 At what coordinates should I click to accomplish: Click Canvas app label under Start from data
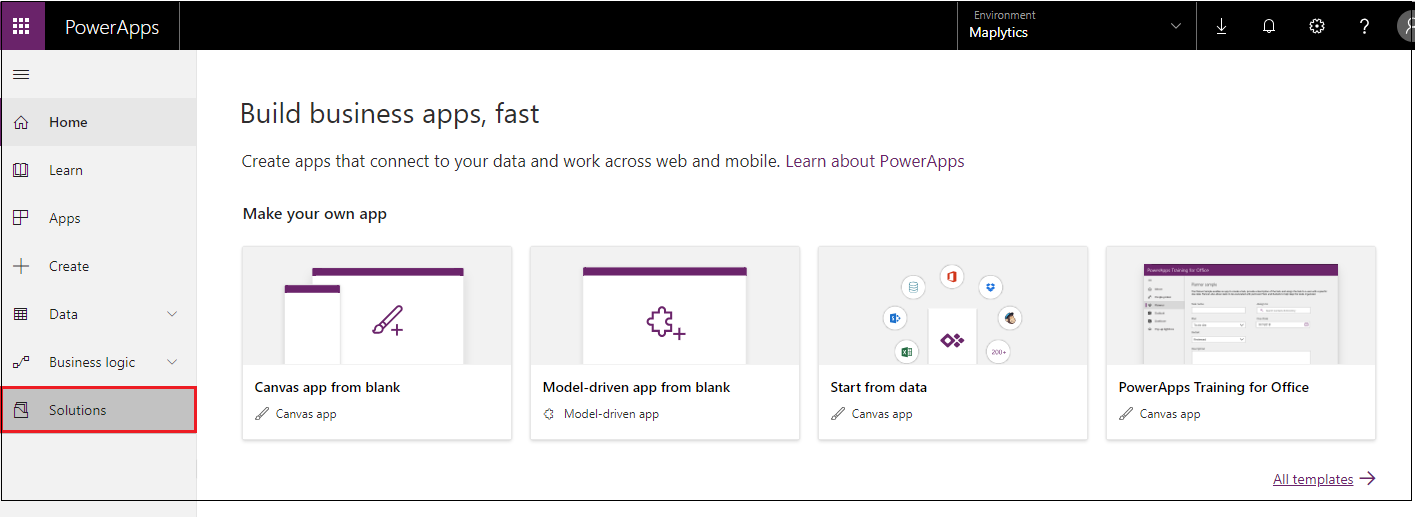(x=882, y=414)
